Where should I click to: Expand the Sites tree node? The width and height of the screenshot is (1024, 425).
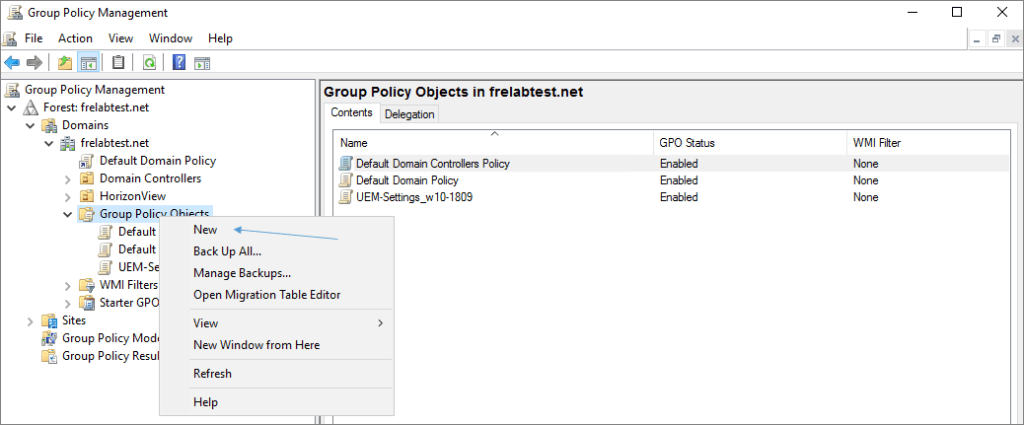point(30,321)
